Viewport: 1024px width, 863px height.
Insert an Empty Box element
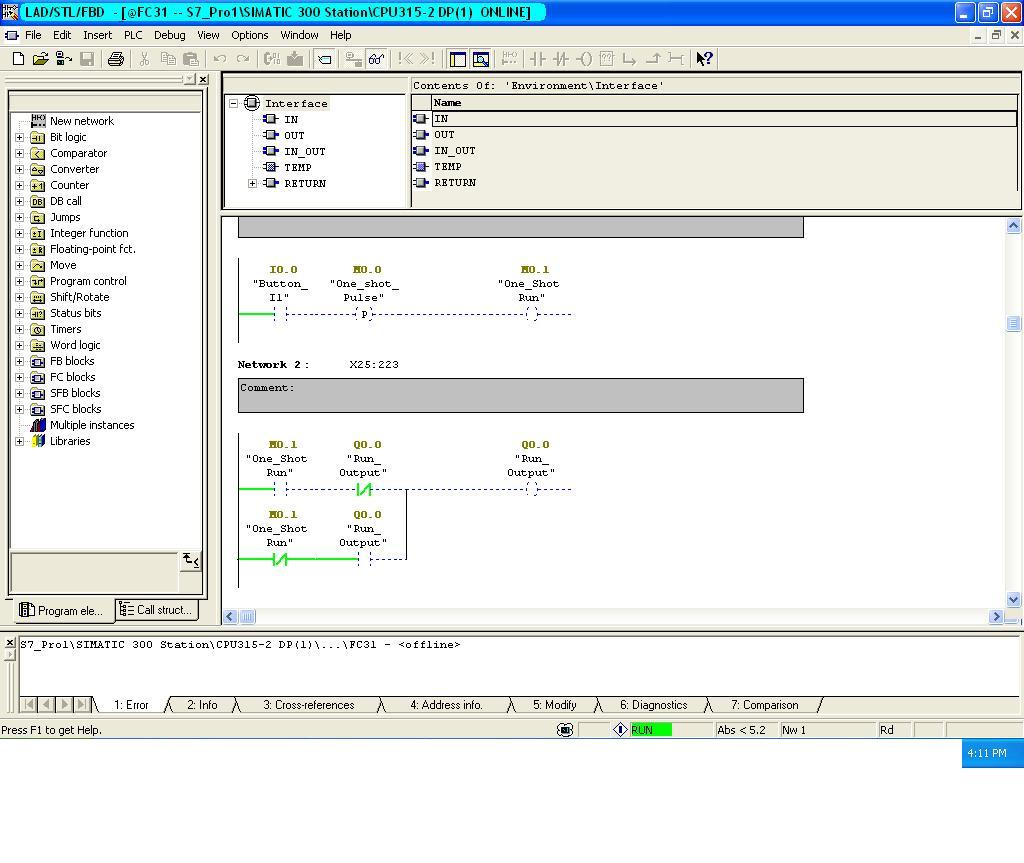point(605,59)
